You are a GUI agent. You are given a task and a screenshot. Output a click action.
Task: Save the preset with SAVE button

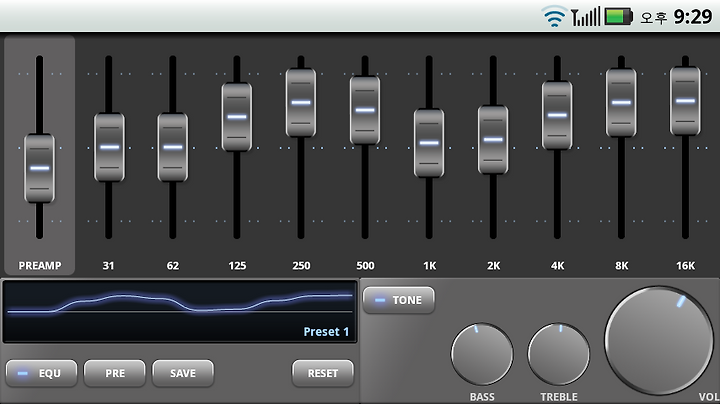pos(183,373)
